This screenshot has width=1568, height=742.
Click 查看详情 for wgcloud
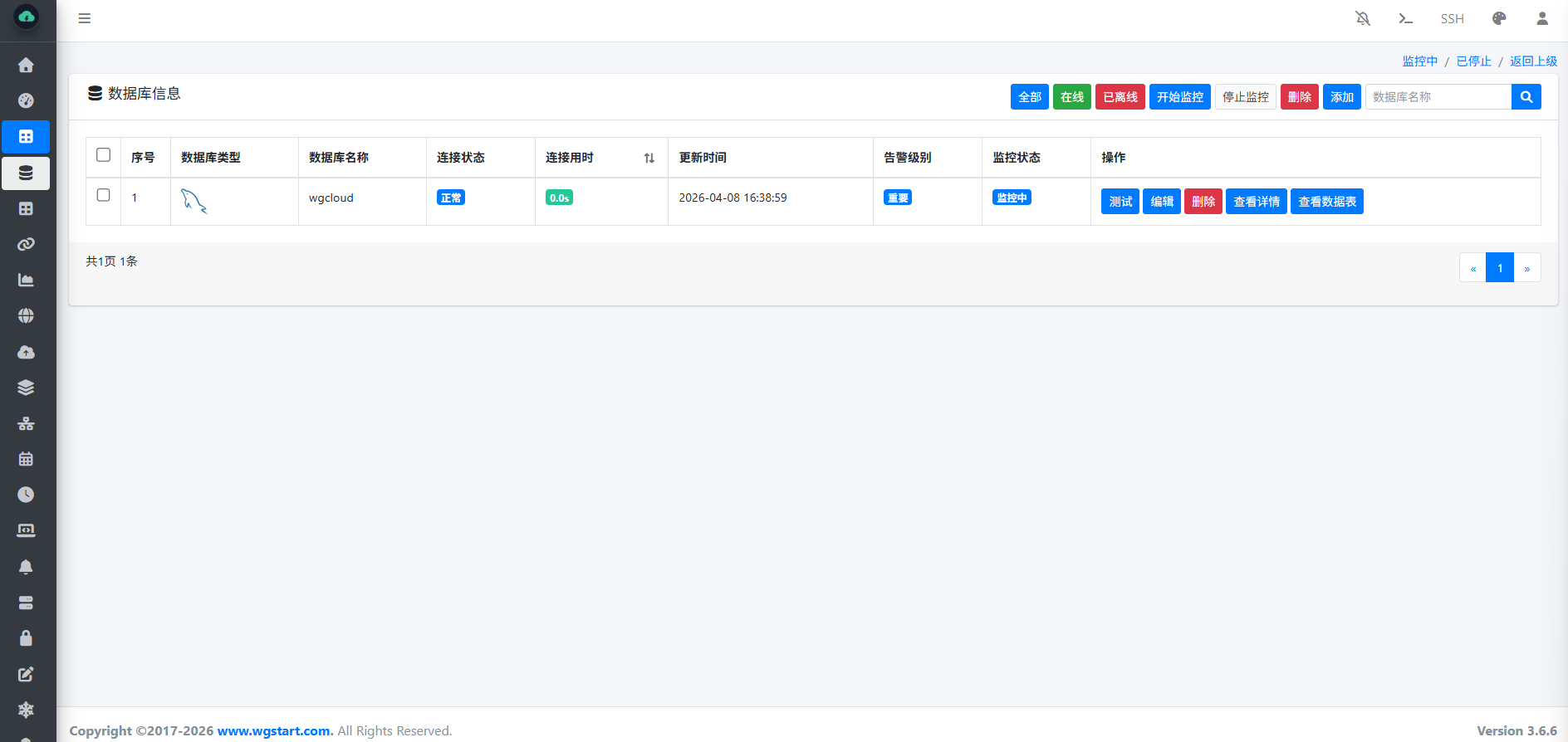click(1256, 202)
